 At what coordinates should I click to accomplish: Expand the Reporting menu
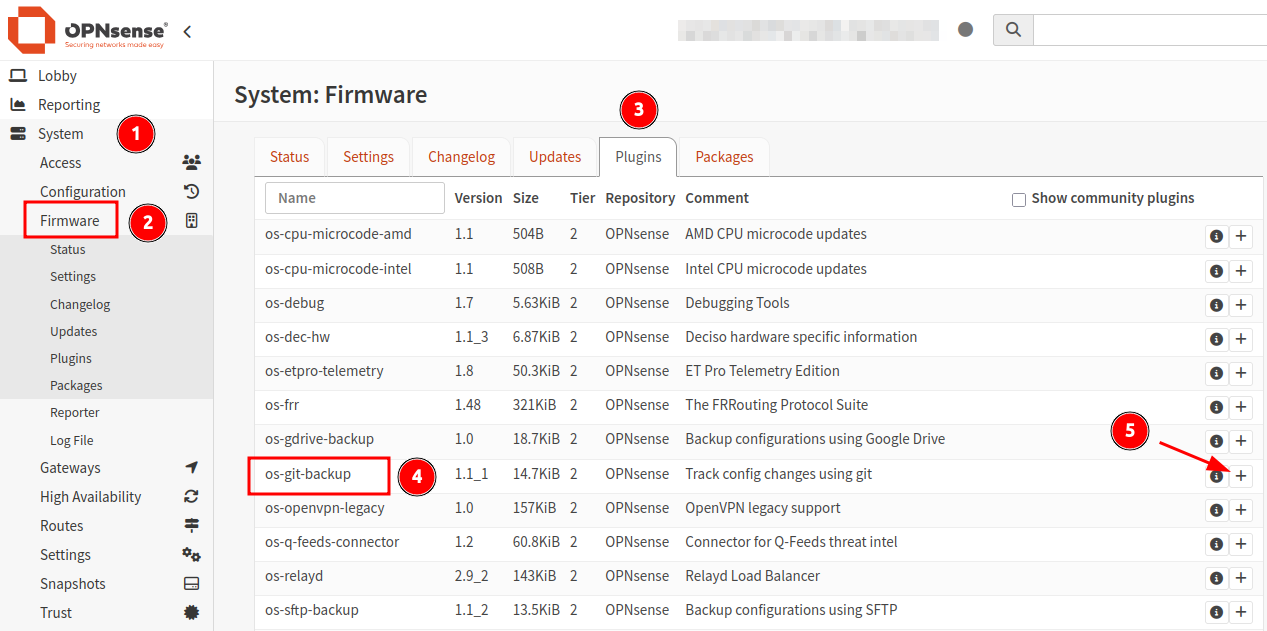pos(70,104)
